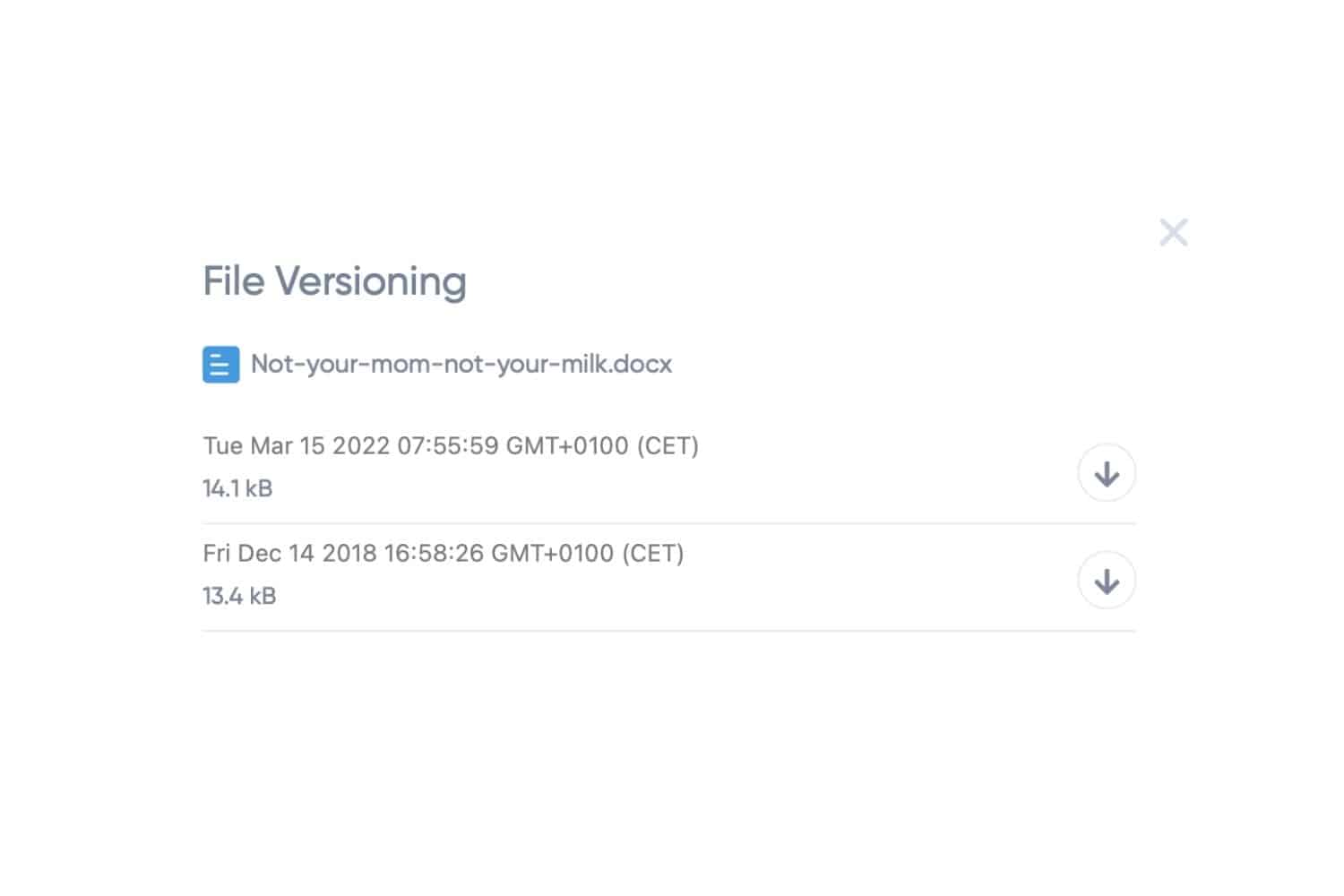1344x896 pixels.
Task: Click the year 2018 in second entry
Action: pos(349,553)
